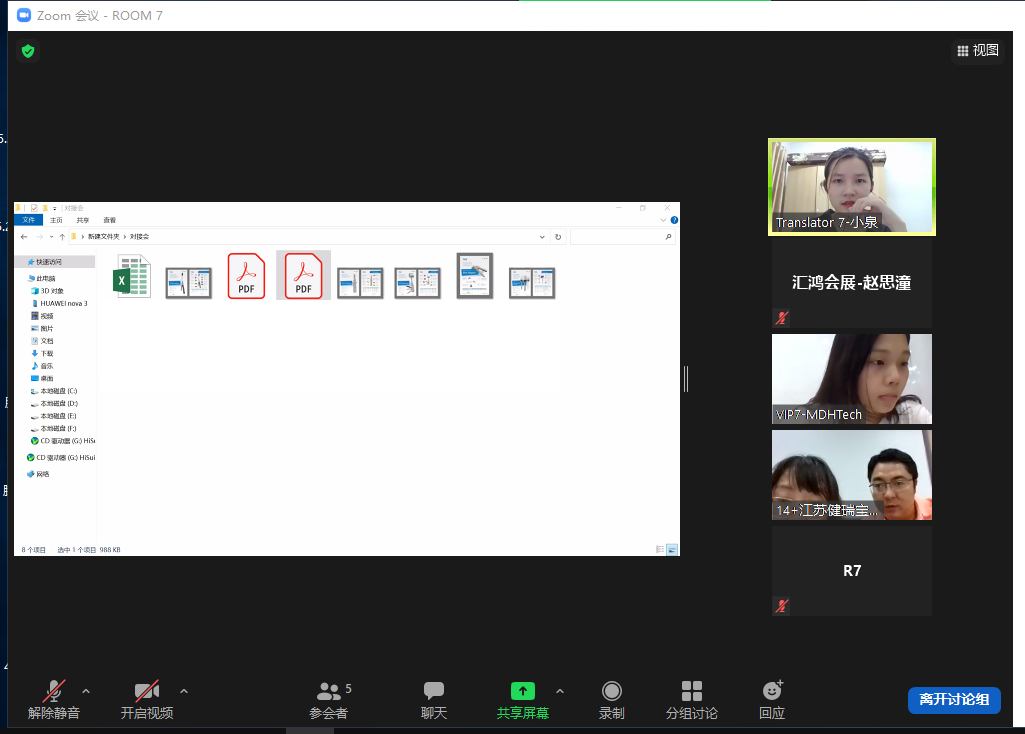Switch to the 共享 ribbon tab
This screenshot has height=734, width=1025.
pos(81,220)
